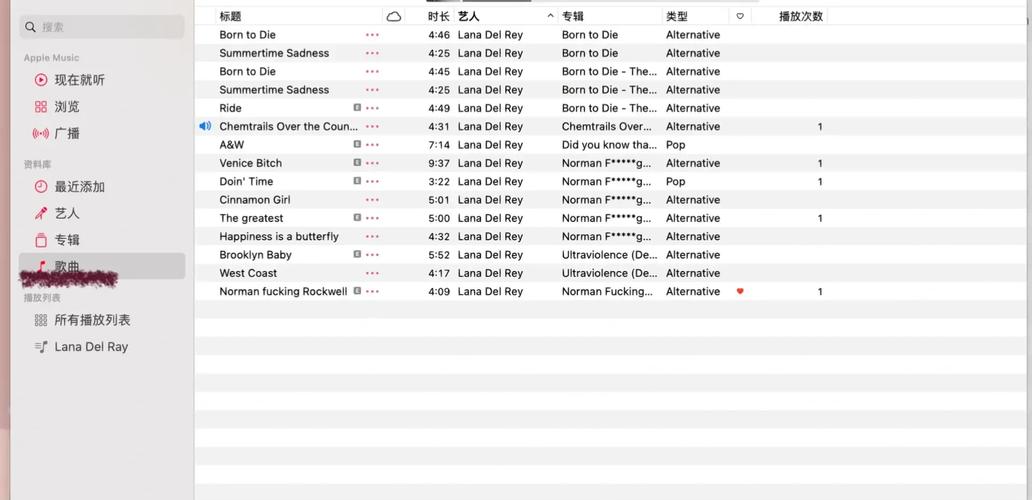
Task: Open options dots for West Coast
Action: coord(373,274)
